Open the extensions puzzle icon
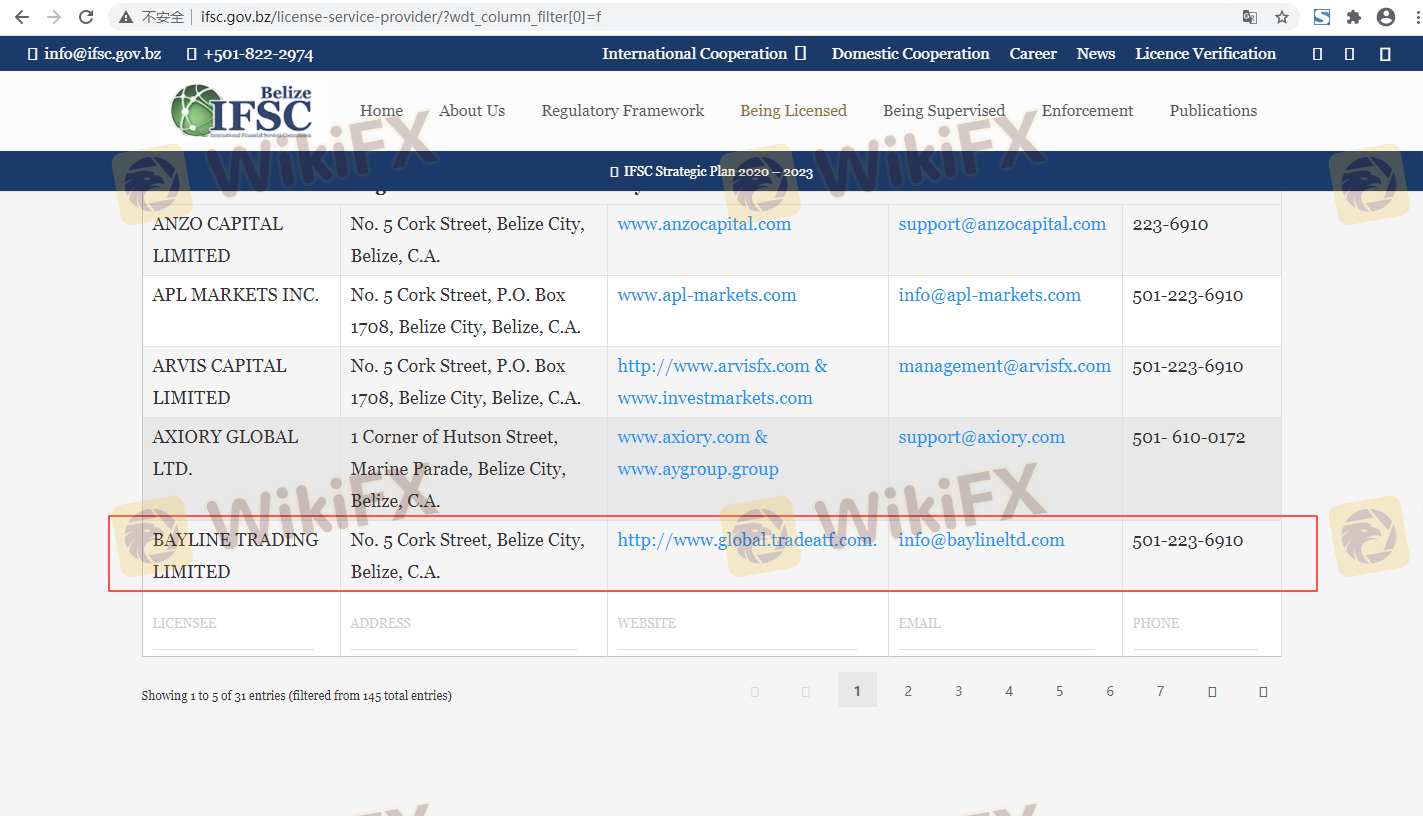The image size is (1423, 816). pos(1354,17)
